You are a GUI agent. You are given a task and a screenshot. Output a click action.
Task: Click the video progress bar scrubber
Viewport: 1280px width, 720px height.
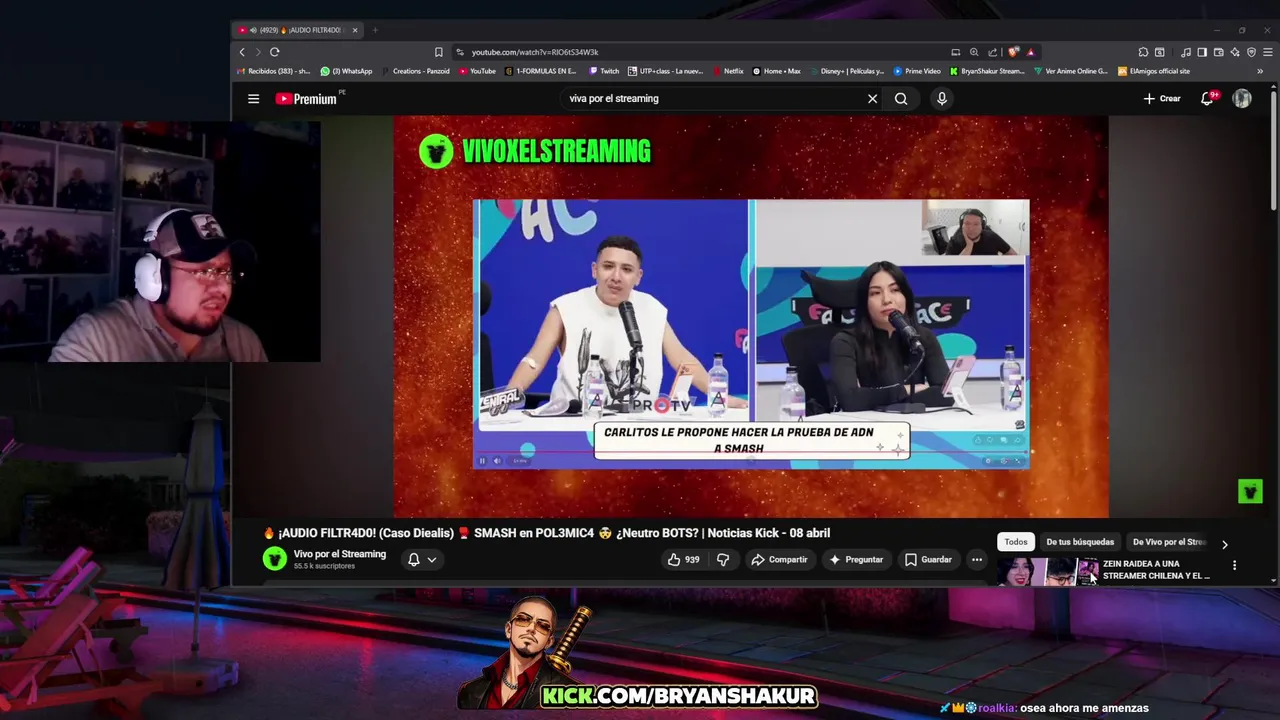click(750, 452)
